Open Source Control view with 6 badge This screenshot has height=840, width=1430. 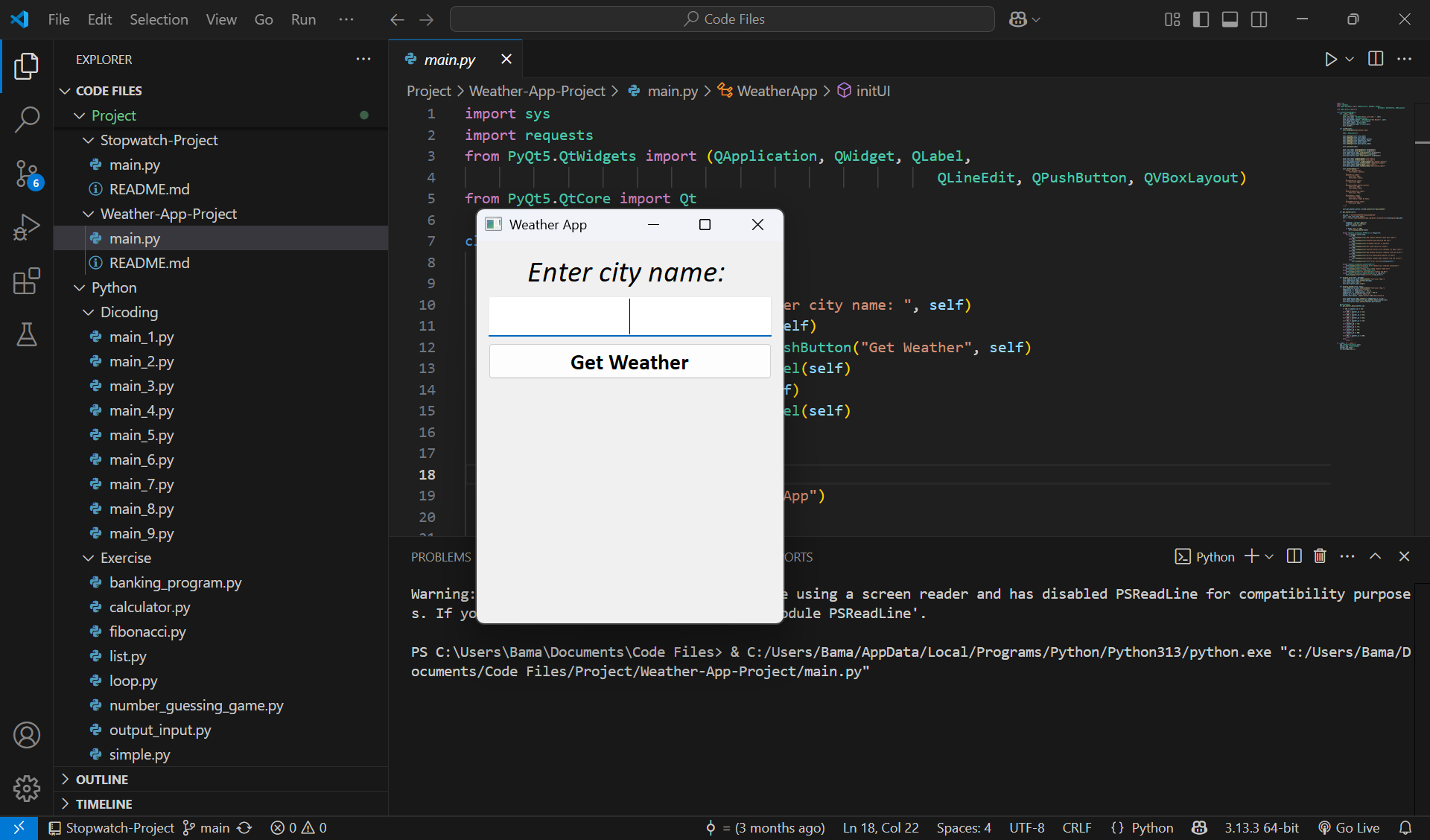(x=27, y=174)
